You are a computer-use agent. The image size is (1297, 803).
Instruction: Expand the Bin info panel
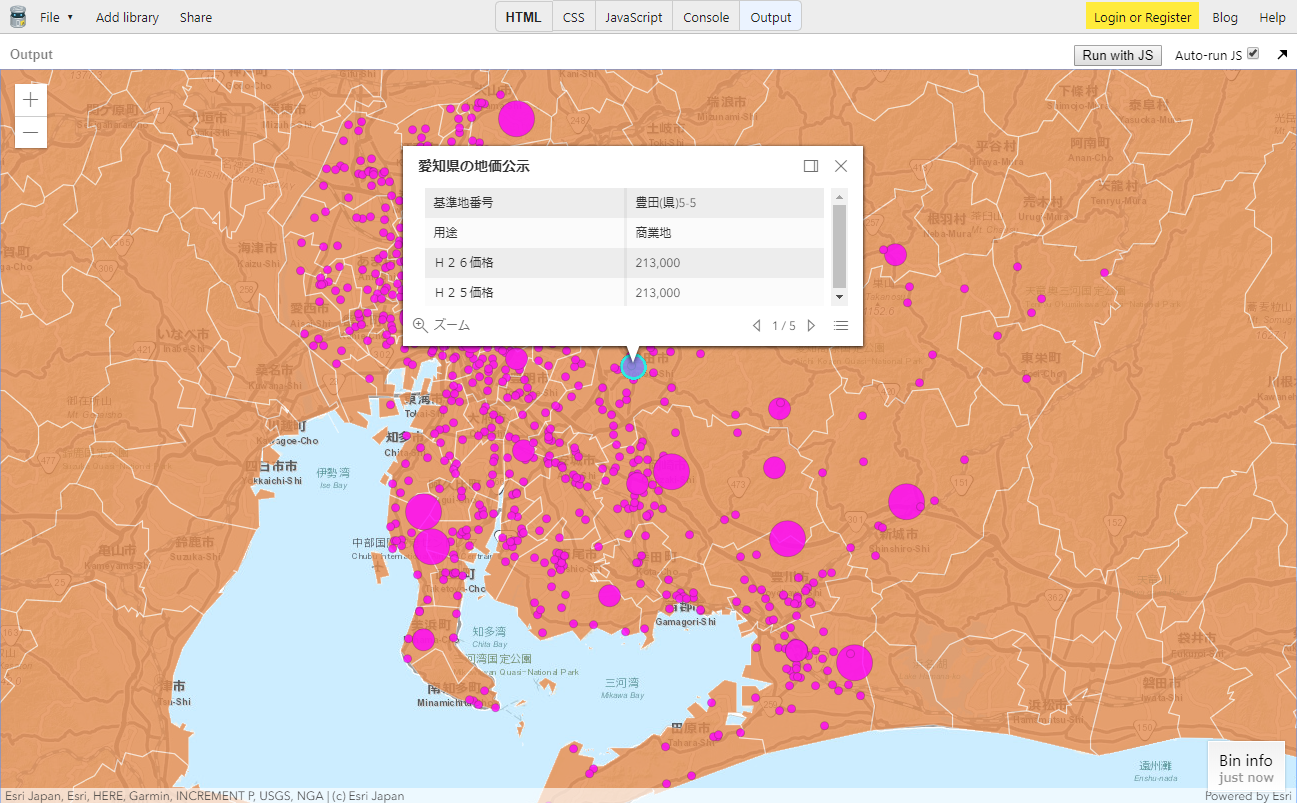tap(1246, 767)
